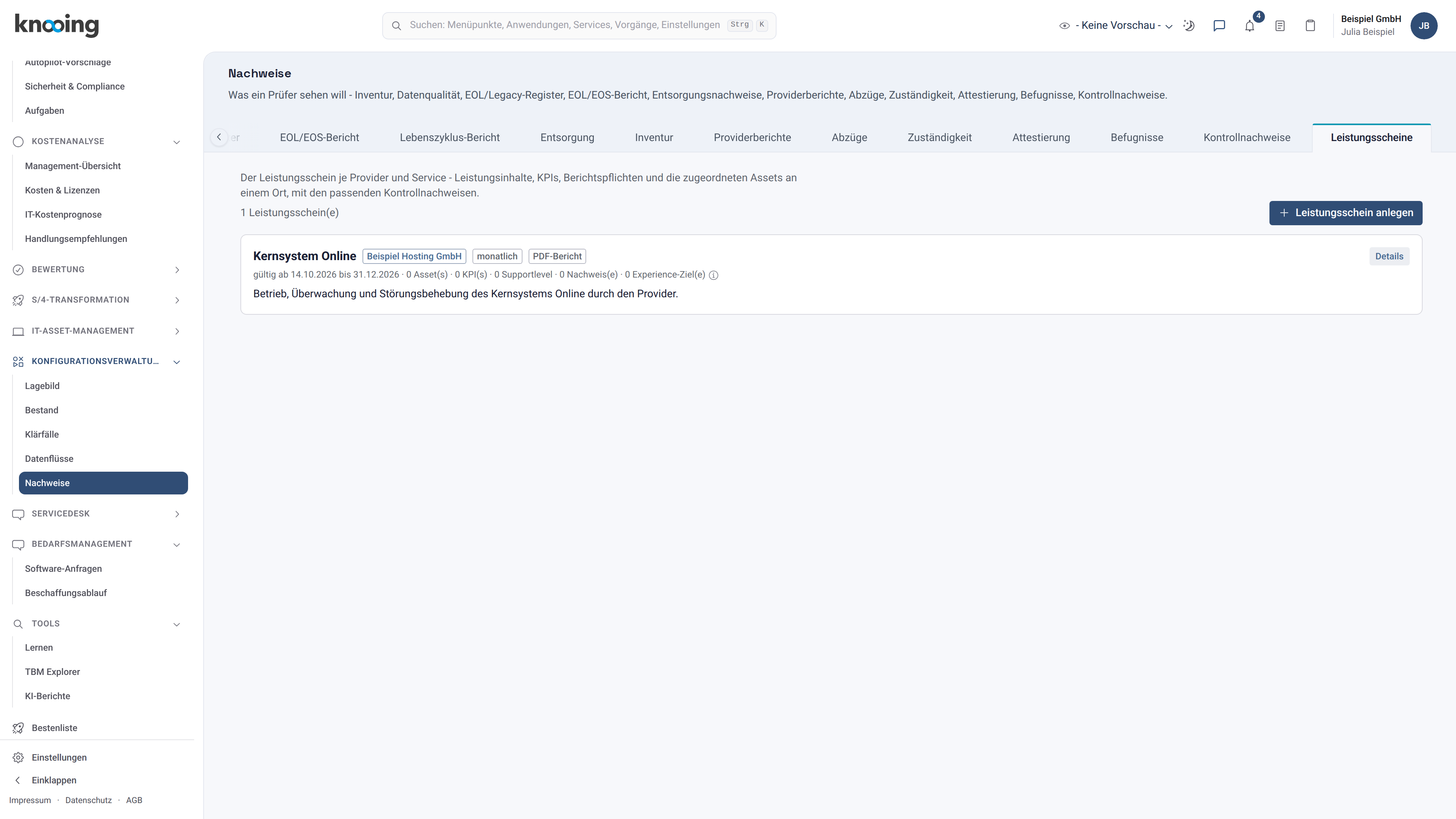Screen dimensions: 1456x819
Task: Open notifications bell with badge 4
Action: click(x=1250, y=25)
